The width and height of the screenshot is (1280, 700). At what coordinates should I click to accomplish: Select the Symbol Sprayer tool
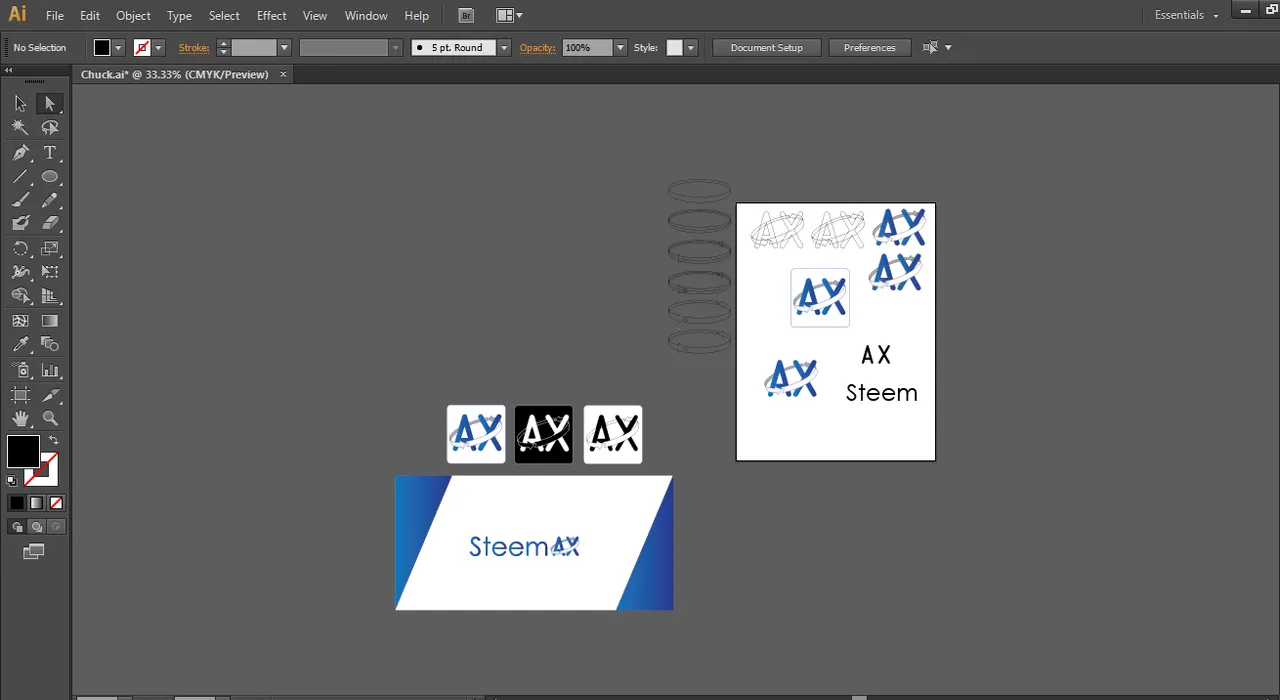(x=20, y=370)
